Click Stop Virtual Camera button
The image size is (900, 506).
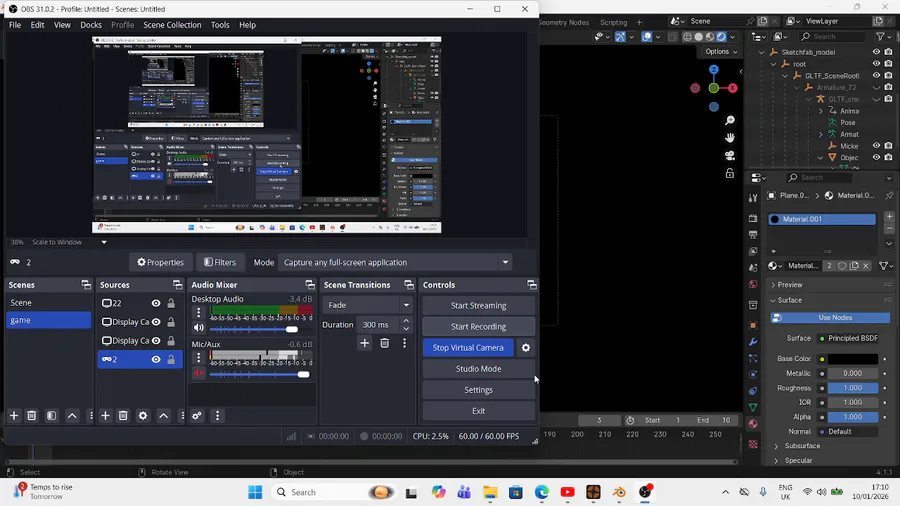pos(468,348)
